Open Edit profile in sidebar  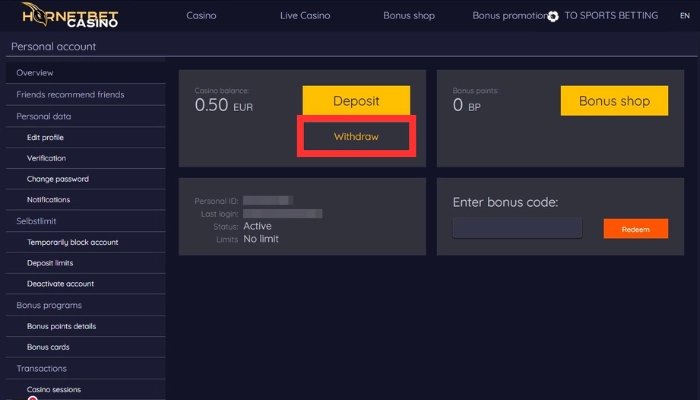click(x=45, y=137)
